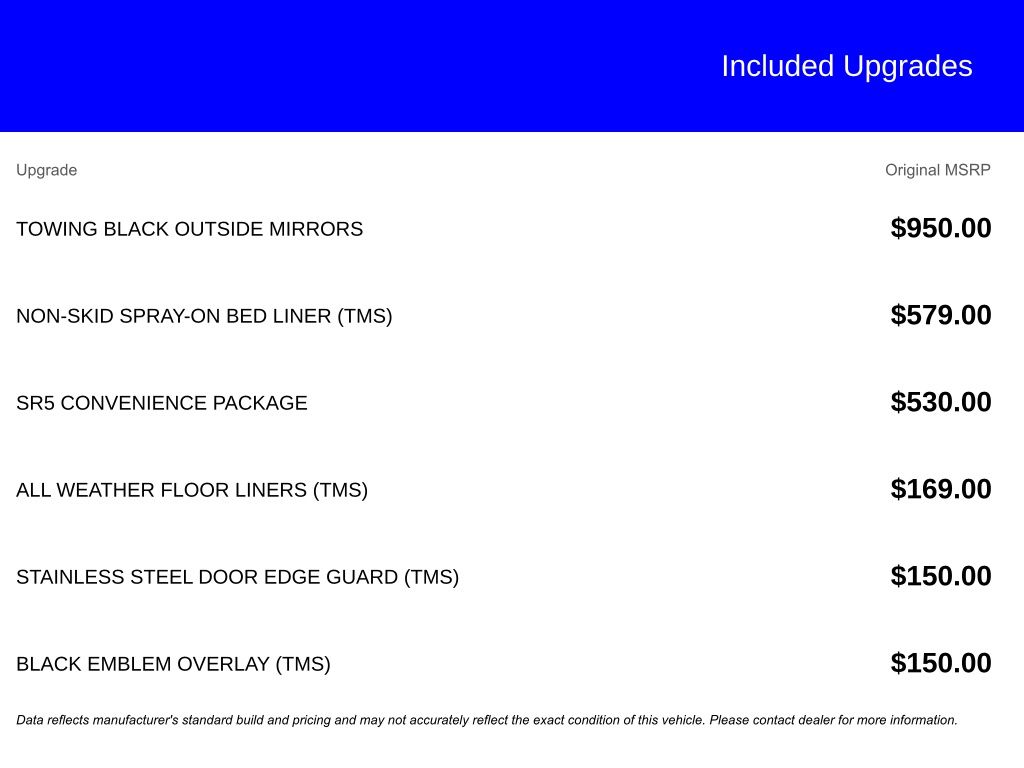Click the $950.00 price value

tap(941, 228)
